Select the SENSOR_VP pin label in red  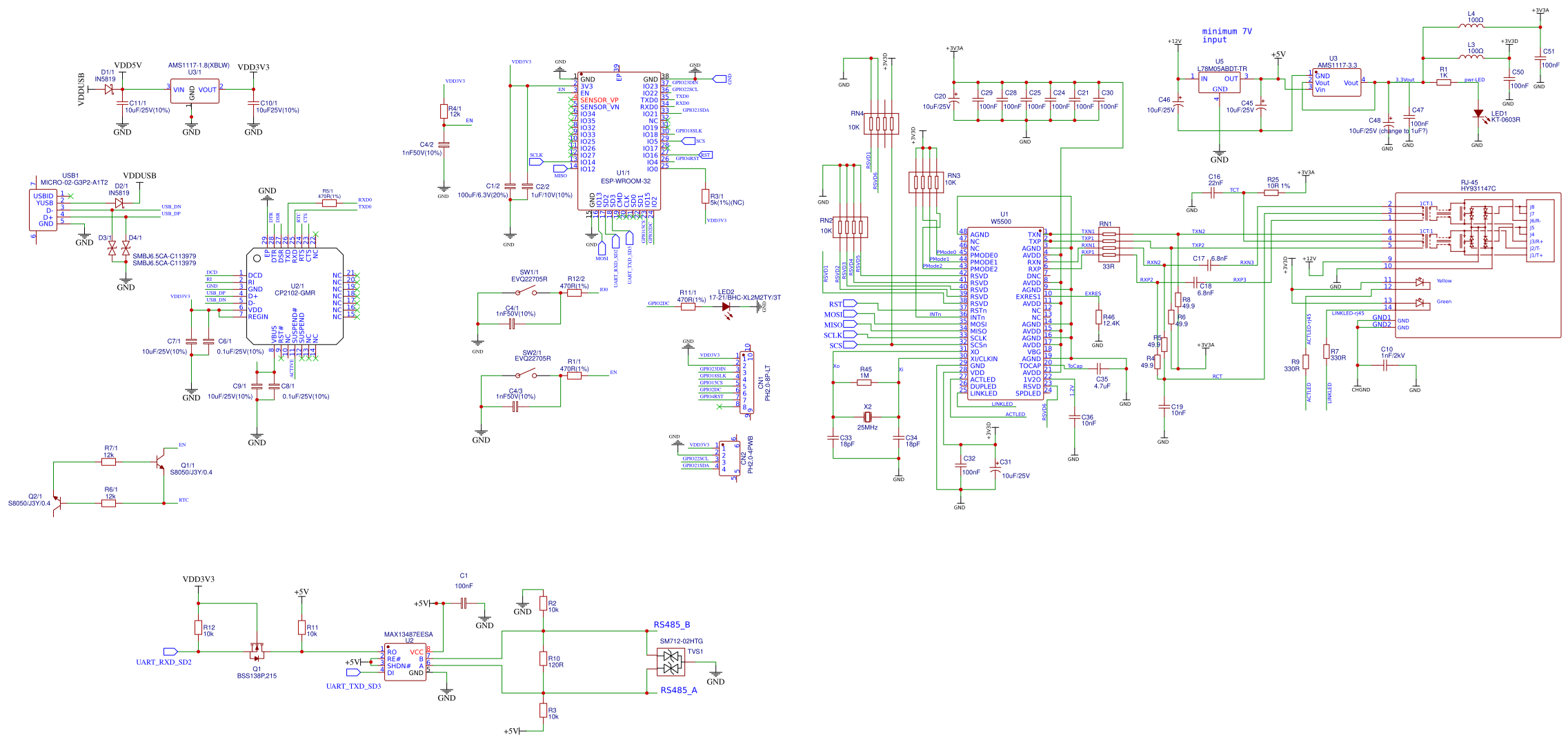coord(599,100)
